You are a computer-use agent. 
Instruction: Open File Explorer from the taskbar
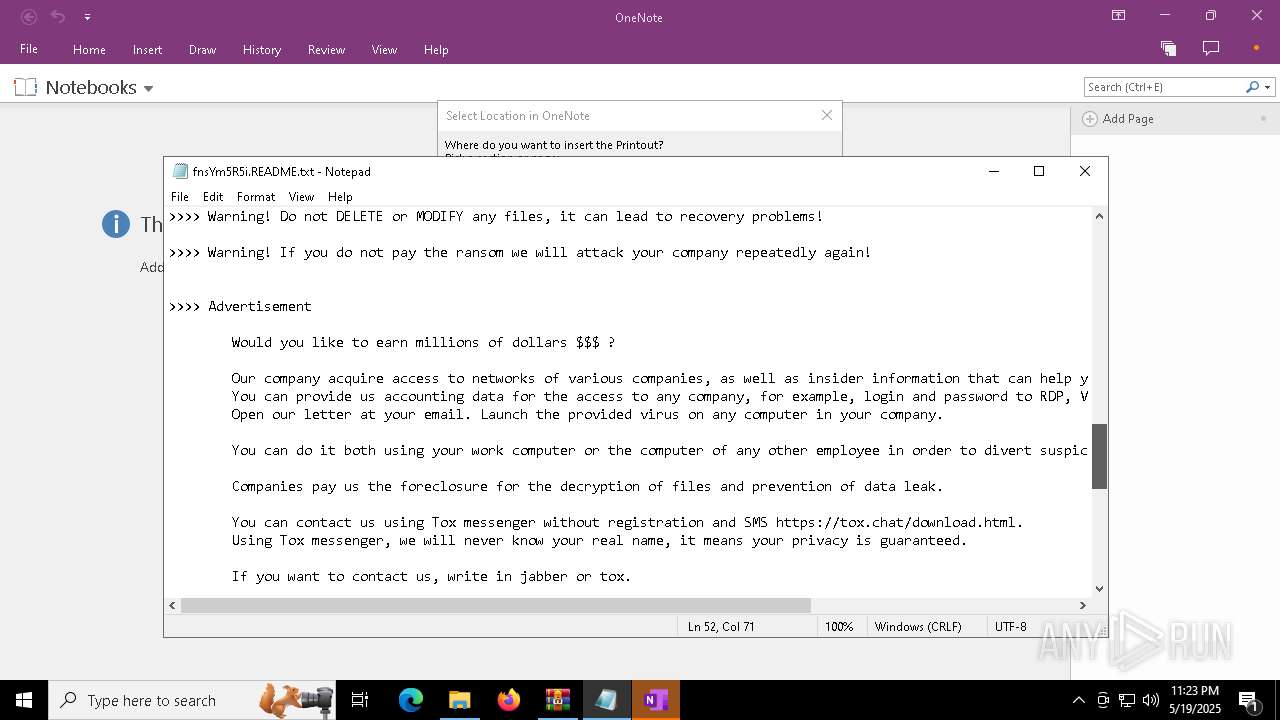(459, 700)
